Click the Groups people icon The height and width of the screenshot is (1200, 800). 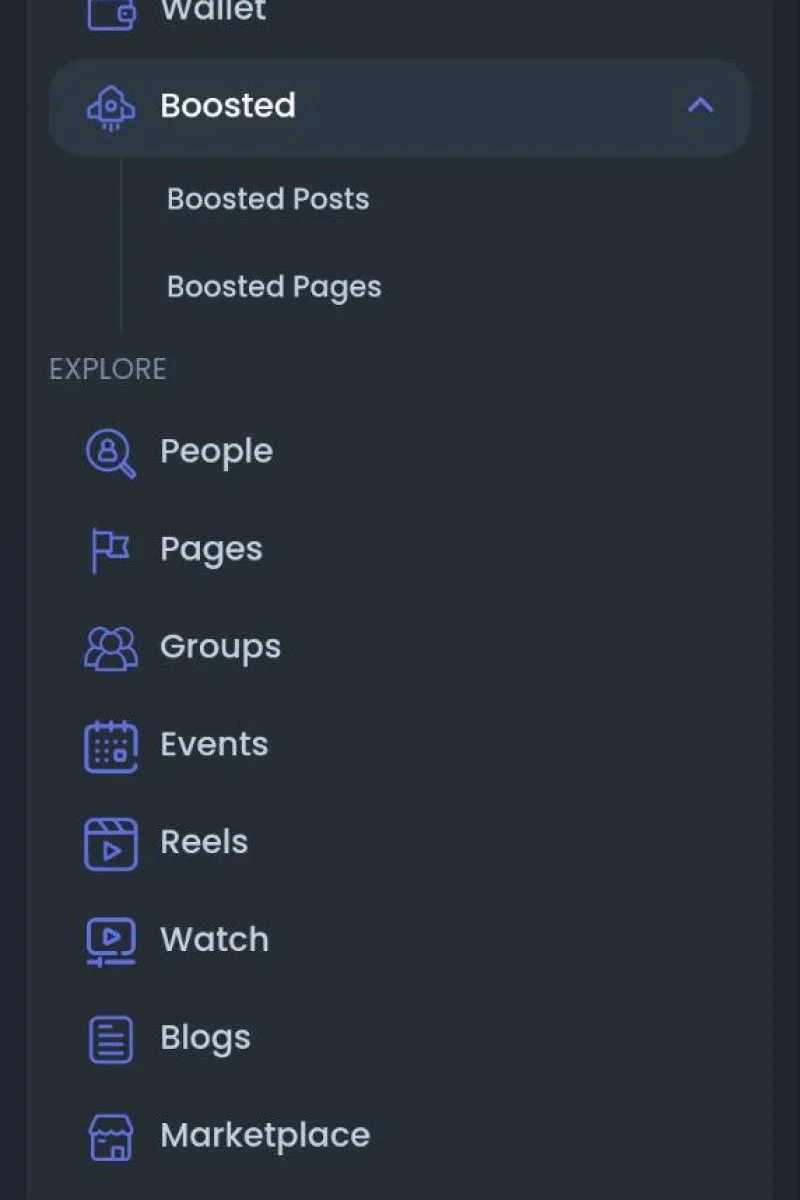(110, 648)
